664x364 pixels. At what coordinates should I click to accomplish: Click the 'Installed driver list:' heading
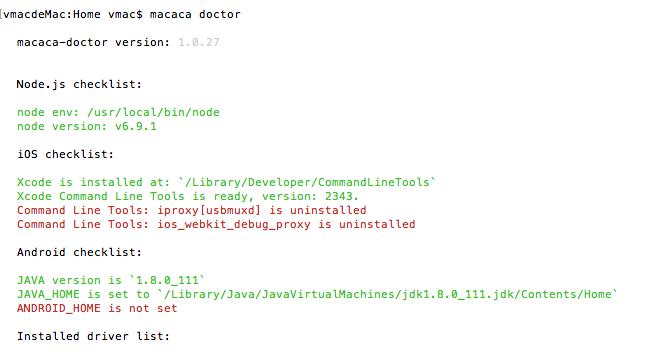pyautogui.click(x=93, y=336)
